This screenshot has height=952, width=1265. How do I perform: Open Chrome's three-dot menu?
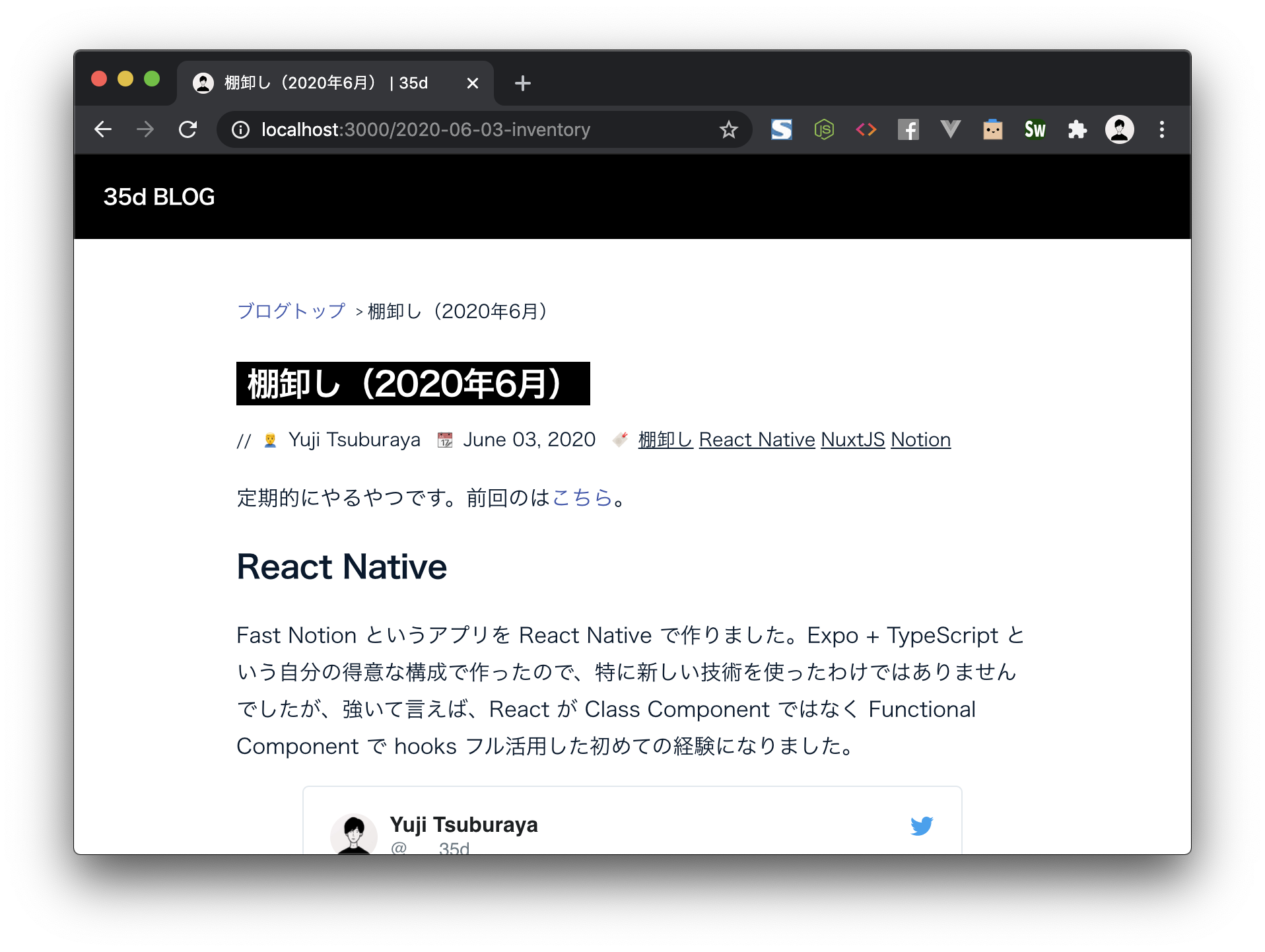coord(1162,129)
